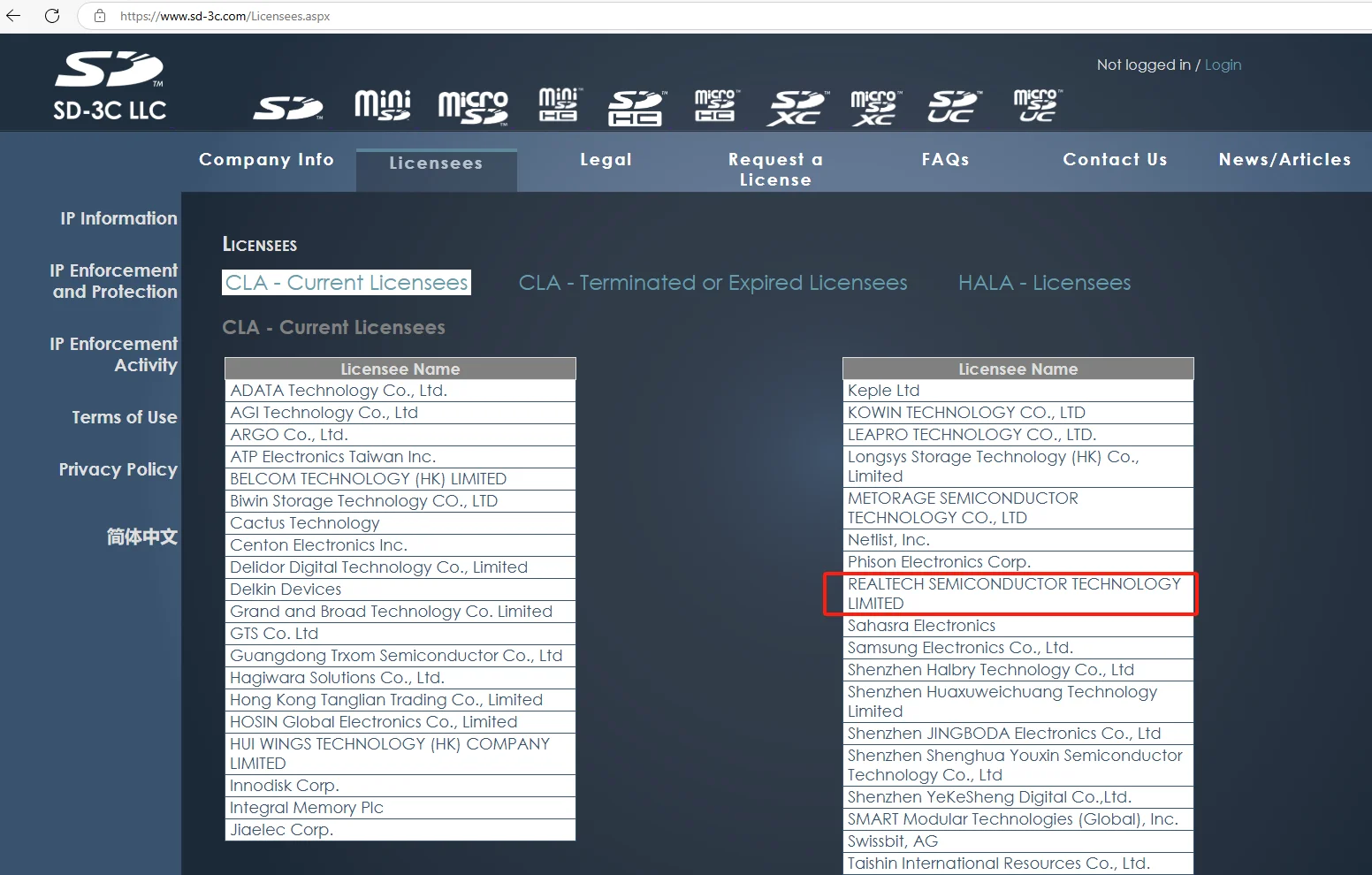Click the microSD logo icon

473,107
